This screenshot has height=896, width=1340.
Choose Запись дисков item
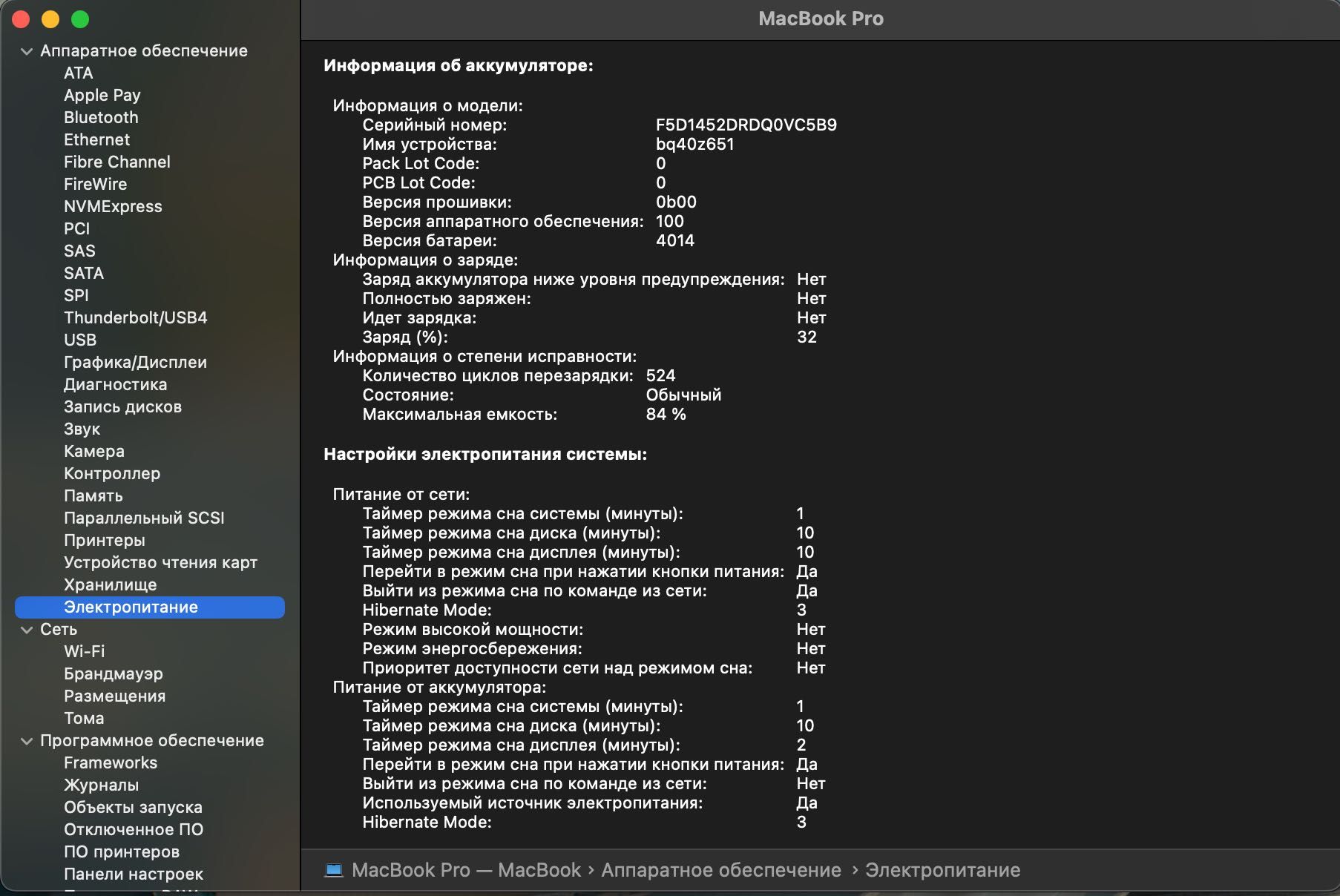[122, 406]
